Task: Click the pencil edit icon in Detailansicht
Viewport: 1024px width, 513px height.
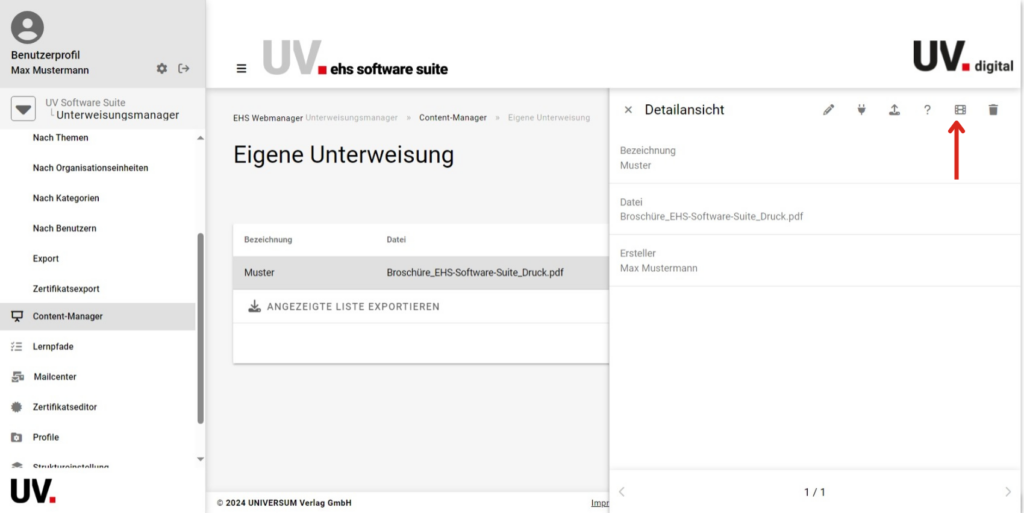Action: [x=828, y=110]
